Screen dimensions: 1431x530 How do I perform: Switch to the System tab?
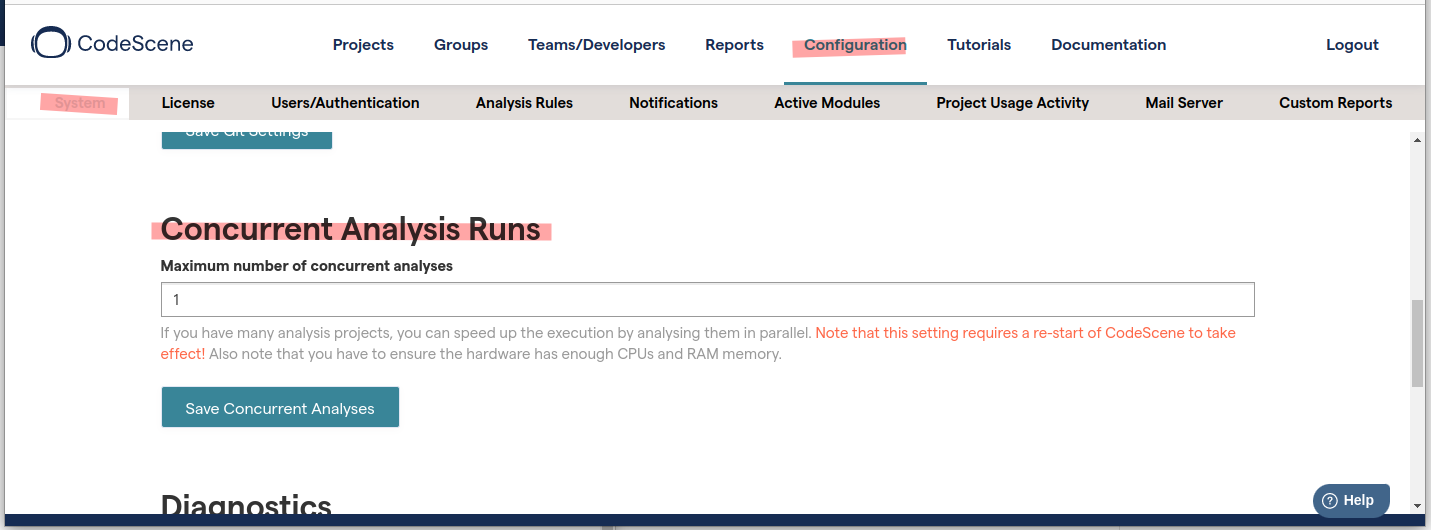(80, 103)
